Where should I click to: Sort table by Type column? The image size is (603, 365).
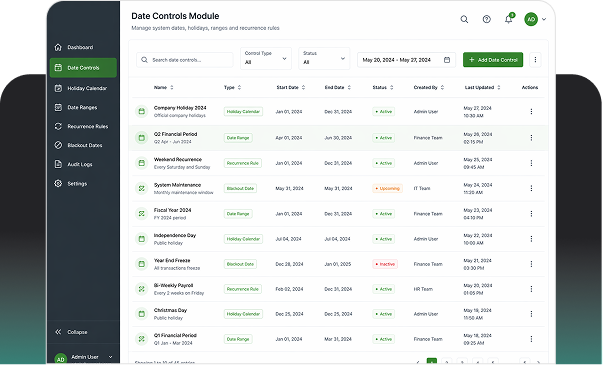pos(233,87)
